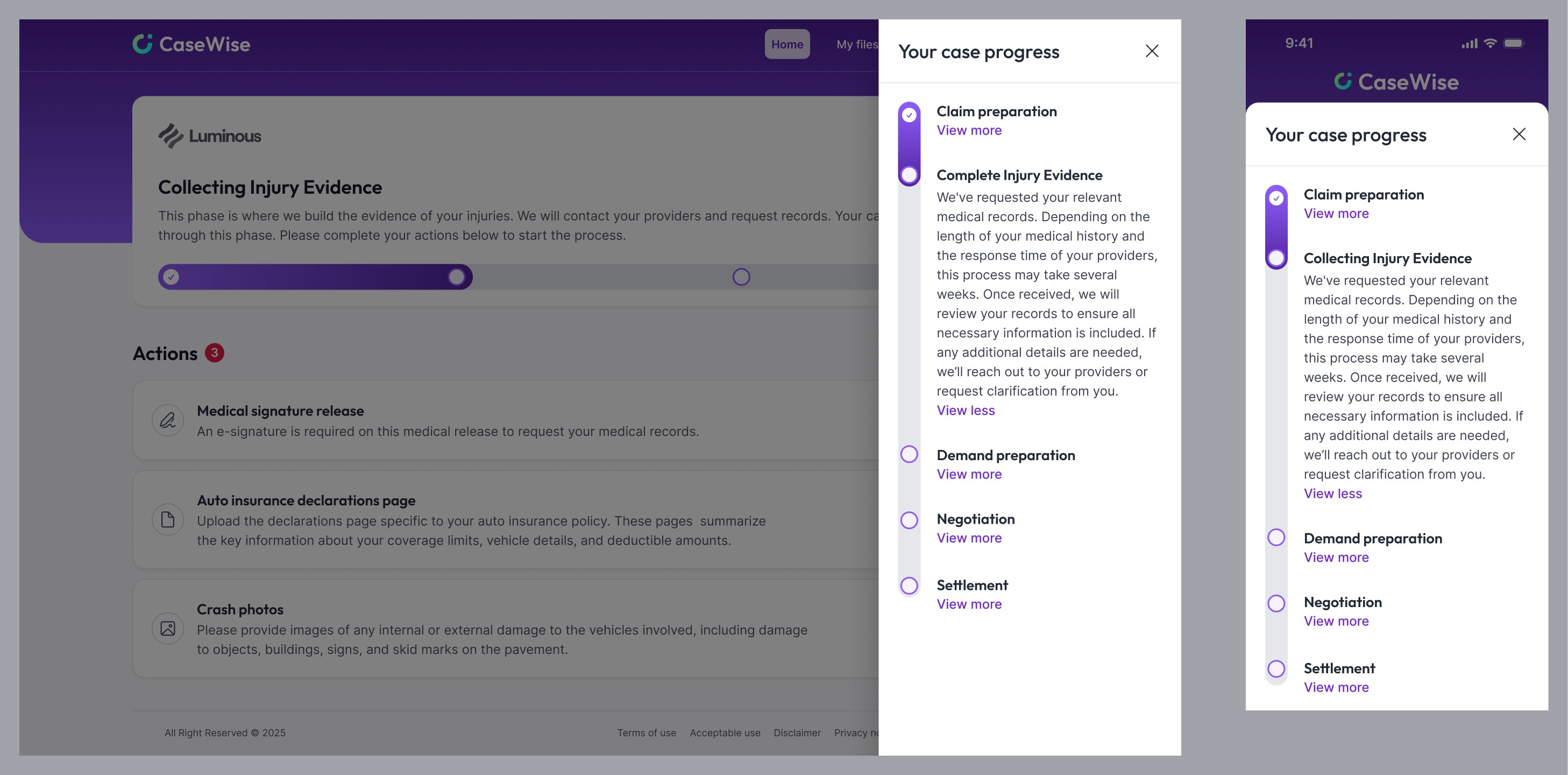1568x775 pixels.
Task: Select the Demand preparation step circle in desktop panel
Action: coord(909,454)
